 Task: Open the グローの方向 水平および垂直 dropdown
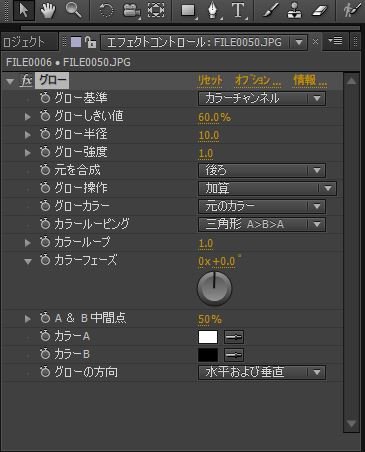[x=262, y=372]
